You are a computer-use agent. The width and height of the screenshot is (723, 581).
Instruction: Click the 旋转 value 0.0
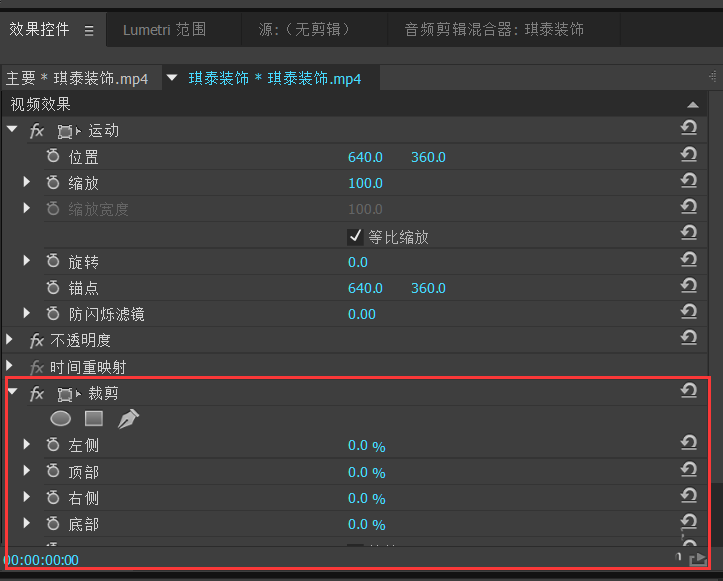tap(357, 262)
